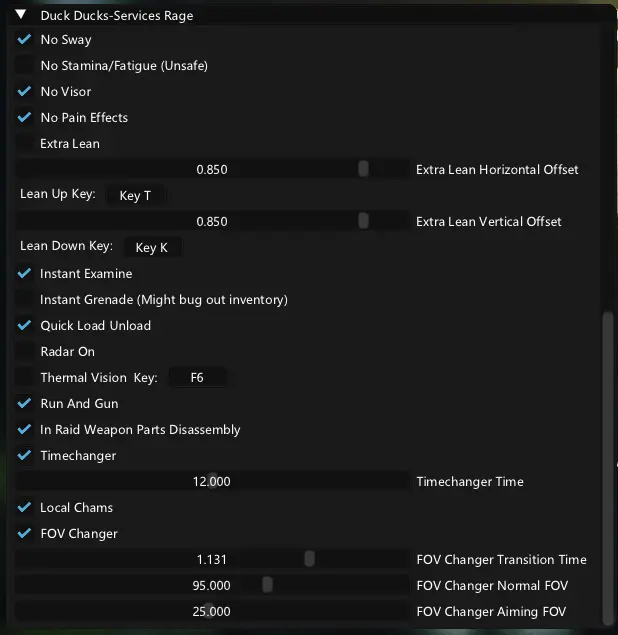The width and height of the screenshot is (618, 635).
Task: Click the Lean Up Key T button
Action: click(135, 196)
